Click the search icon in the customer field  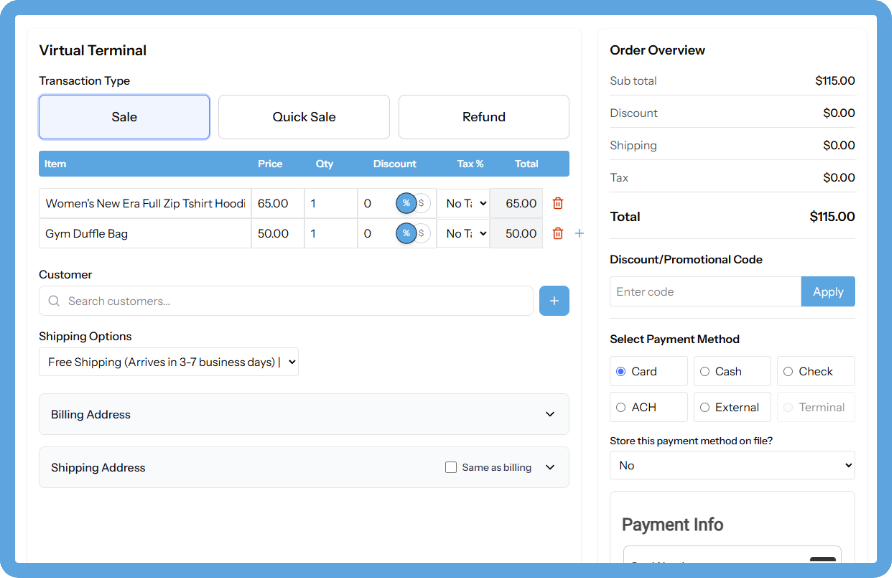pyautogui.click(x=54, y=300)
